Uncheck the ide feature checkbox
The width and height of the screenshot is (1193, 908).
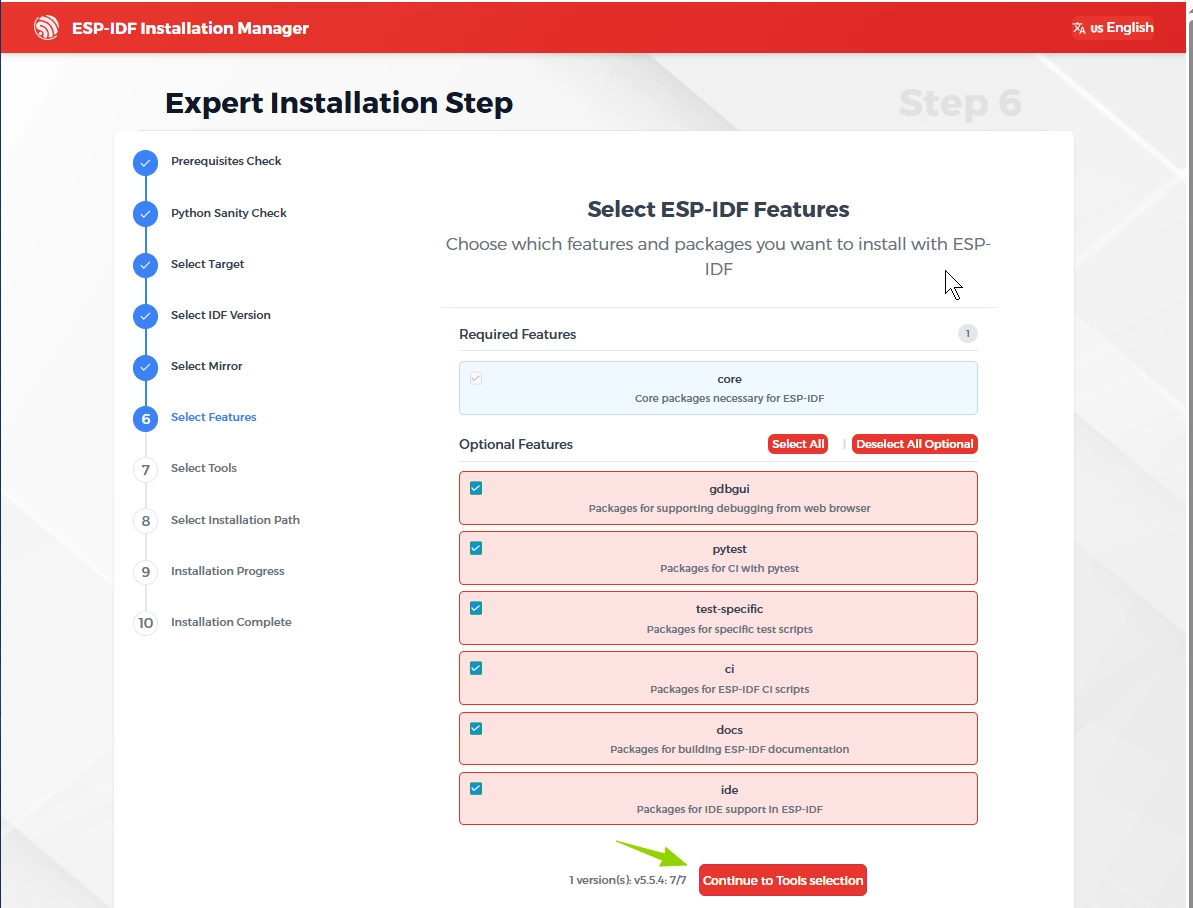click(x=476, y=789)
